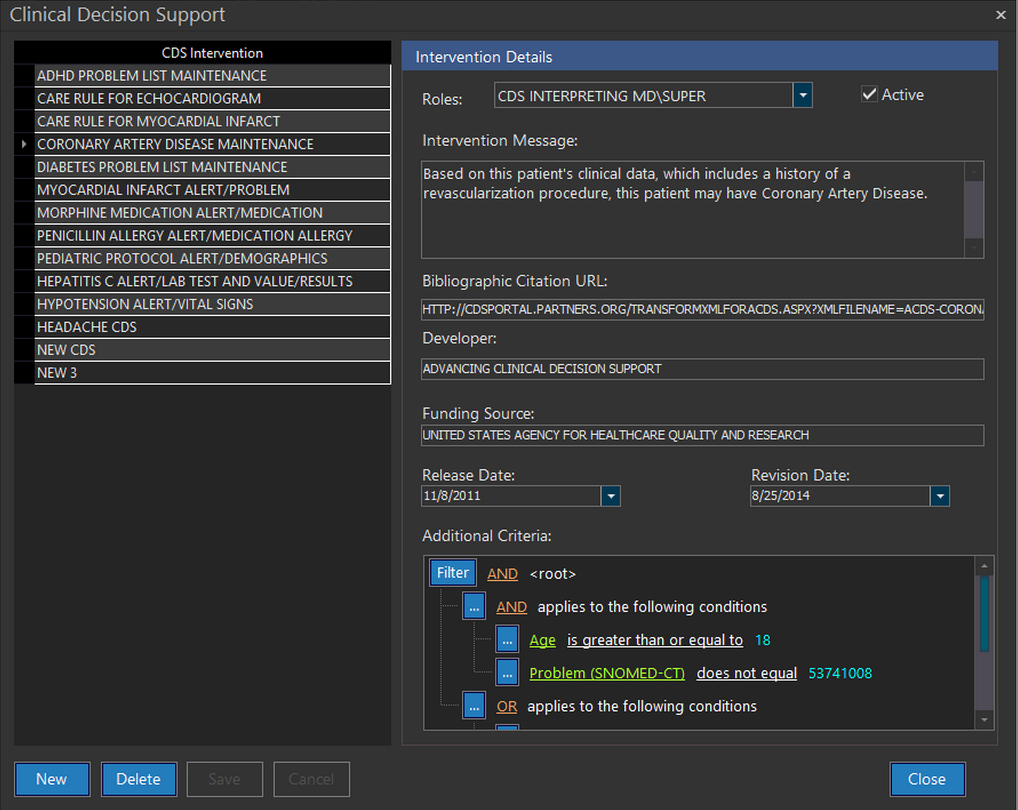Viewport: 1018px width, 810px height.
Task: Open ellipsis menu beside the Age condition
Action: tap(507, 640)
